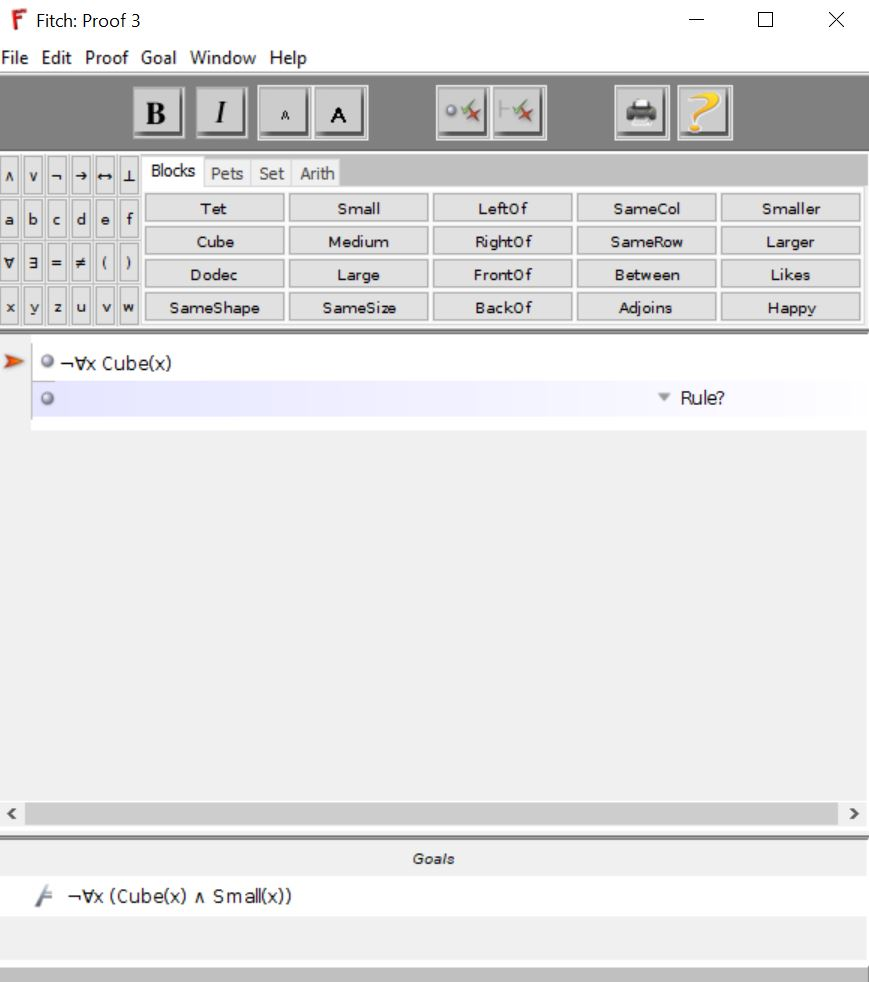
Task: Insert the disjunction ∨ symbol
Action: click(x=33, y=175)
